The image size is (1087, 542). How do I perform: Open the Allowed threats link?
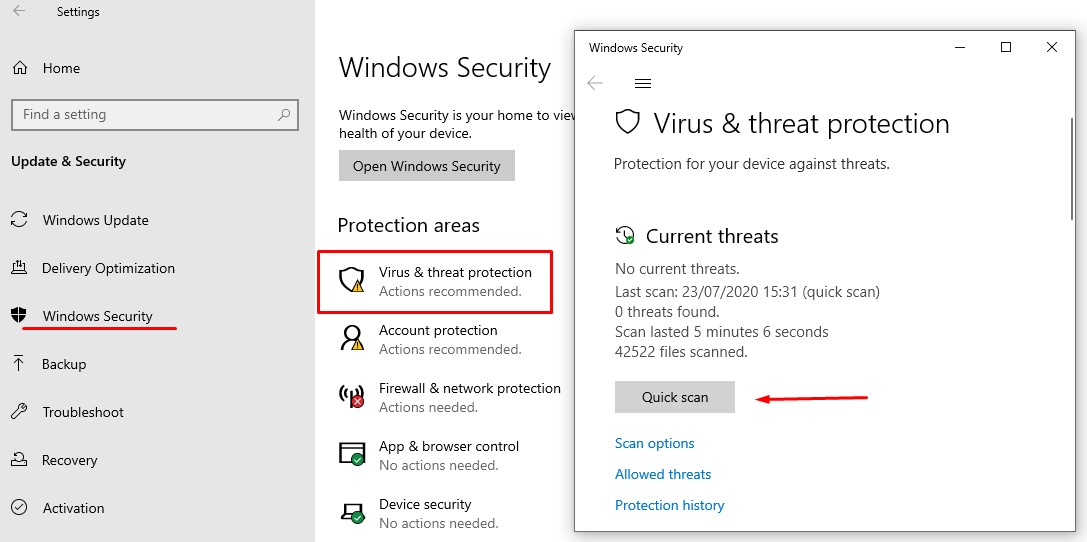663,474
